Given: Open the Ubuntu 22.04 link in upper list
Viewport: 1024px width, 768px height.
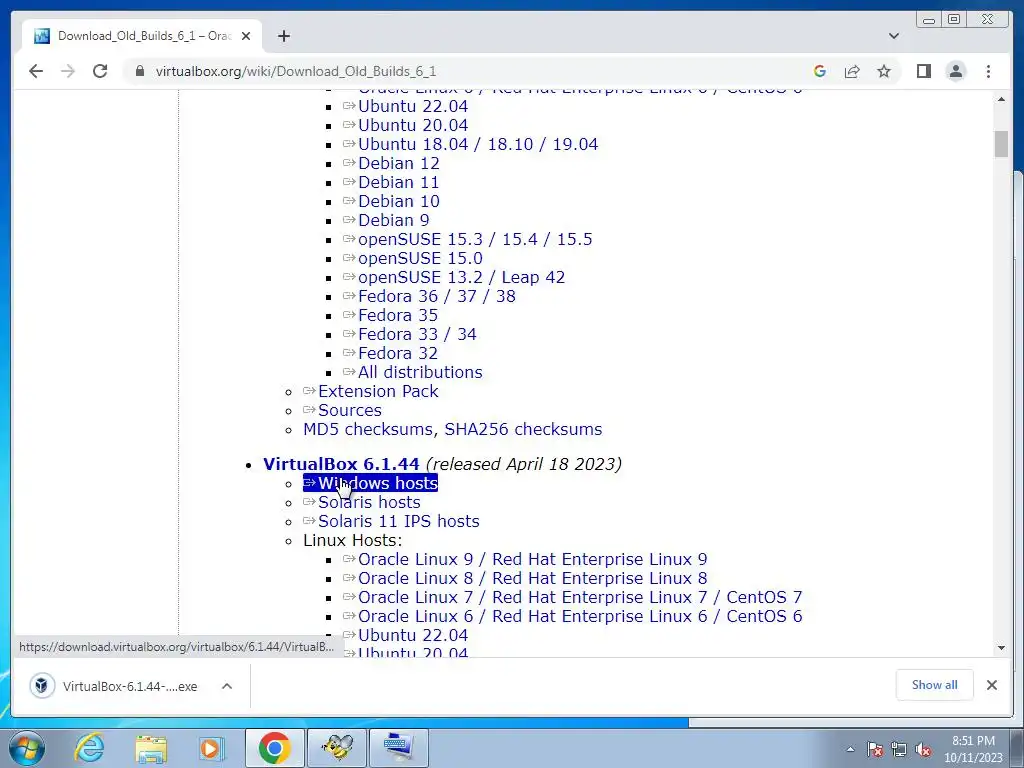Looking at the screenshot, I should (413, 106).
